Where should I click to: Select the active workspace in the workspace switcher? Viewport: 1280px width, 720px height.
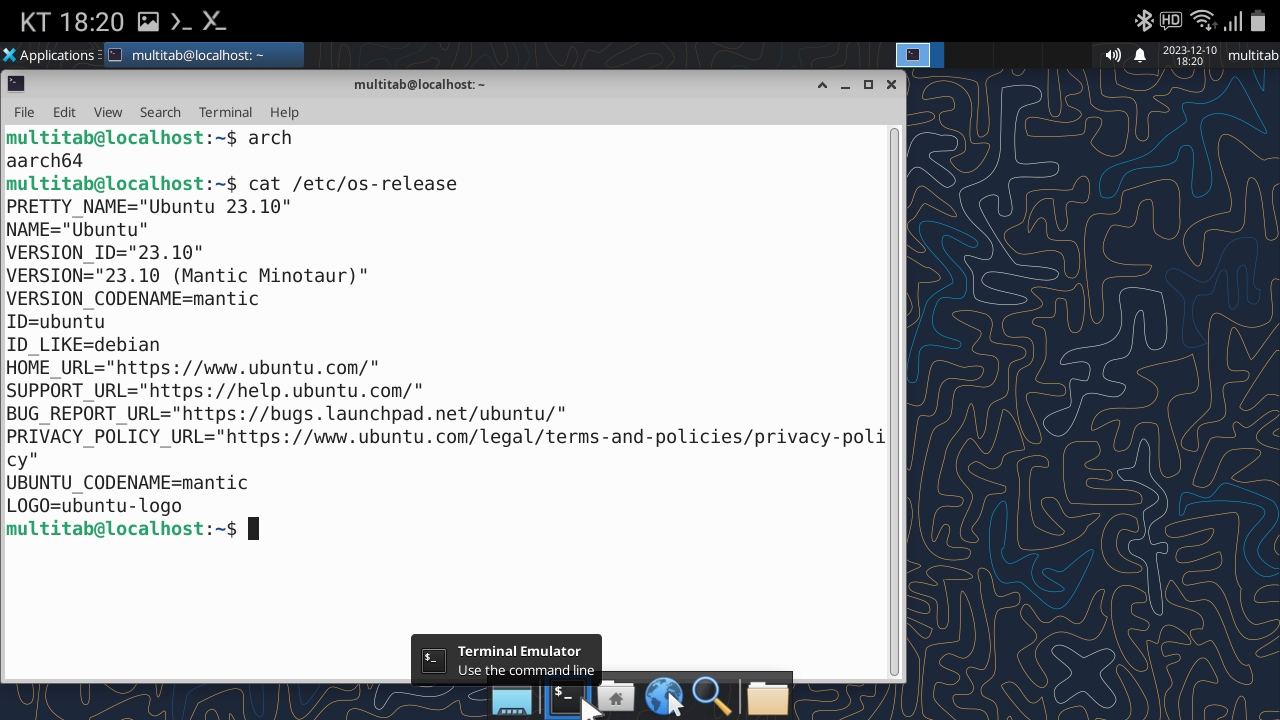pyautogui.click(x=913, y=55)
